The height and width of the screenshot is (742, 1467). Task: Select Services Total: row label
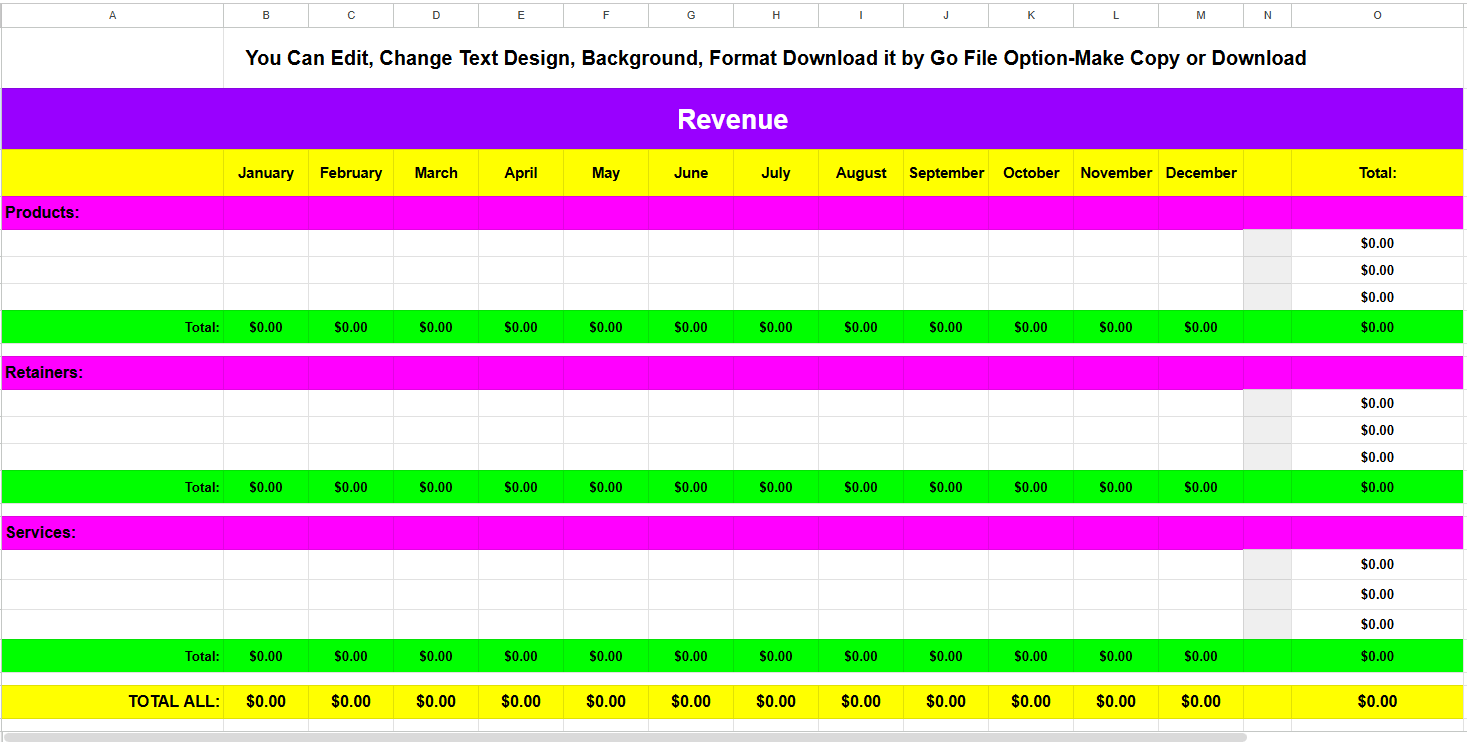click(x=202, y=656)
